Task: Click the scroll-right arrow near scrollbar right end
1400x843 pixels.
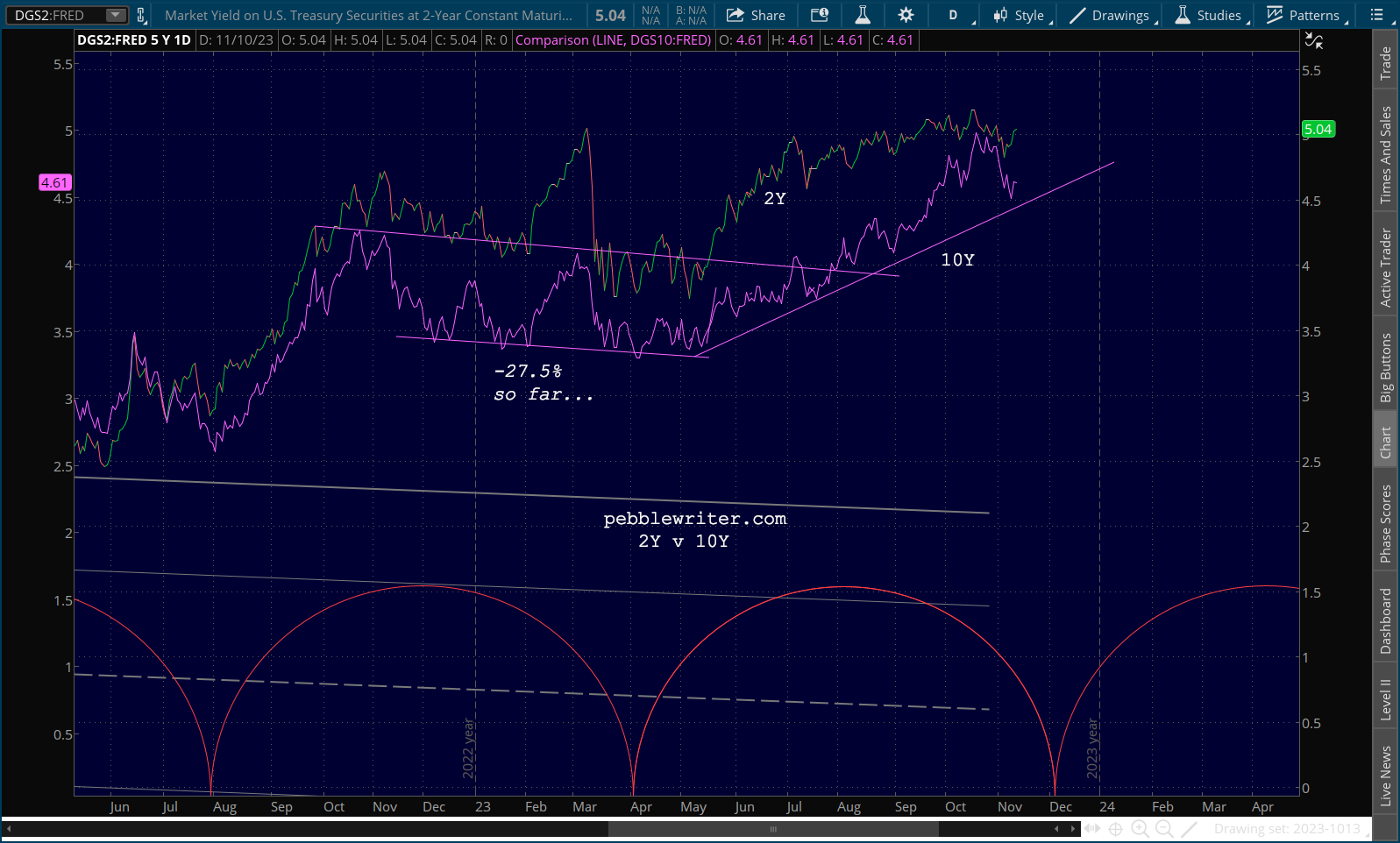Action: point(1072,828)
